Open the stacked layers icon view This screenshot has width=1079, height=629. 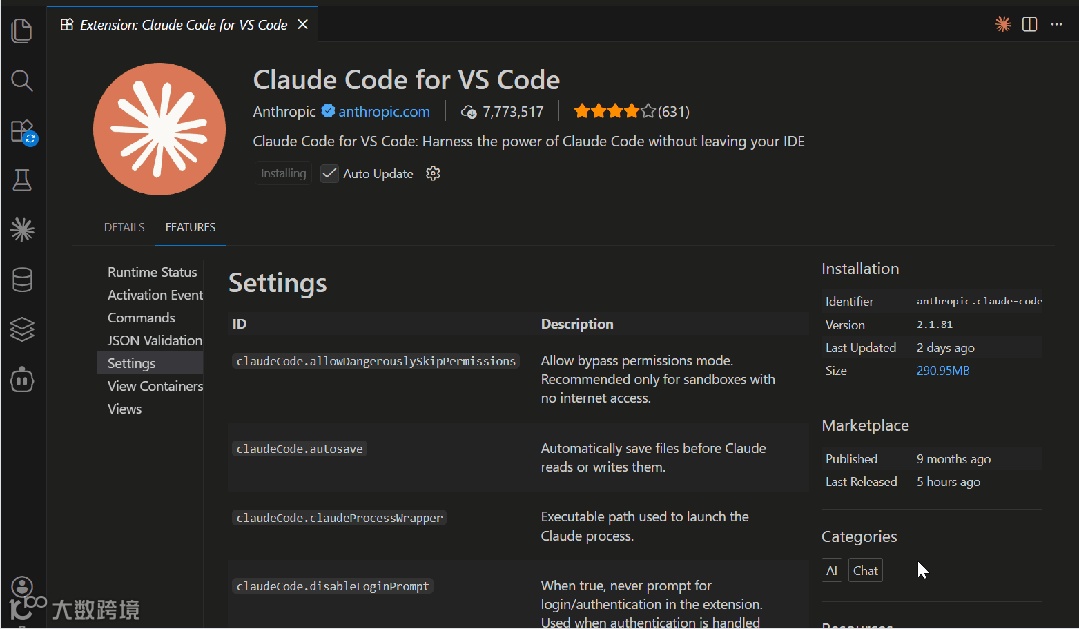coord(22,329)
